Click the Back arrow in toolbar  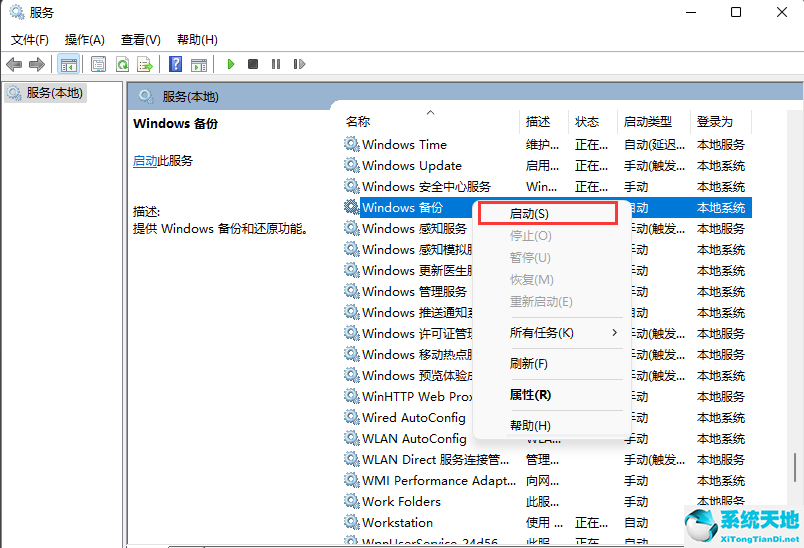14,64
